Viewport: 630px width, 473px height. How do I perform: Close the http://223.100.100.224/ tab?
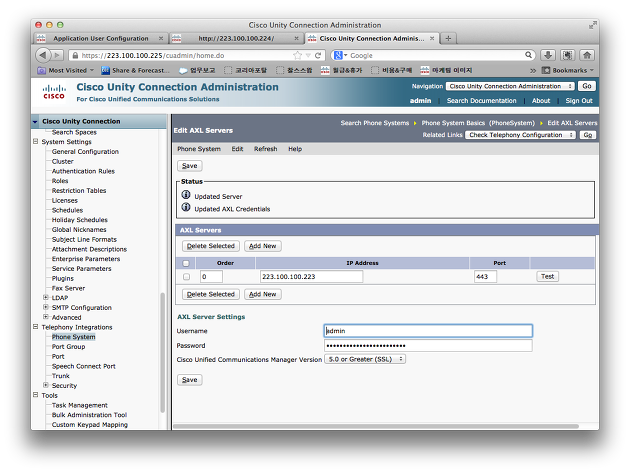click(297, 38)
